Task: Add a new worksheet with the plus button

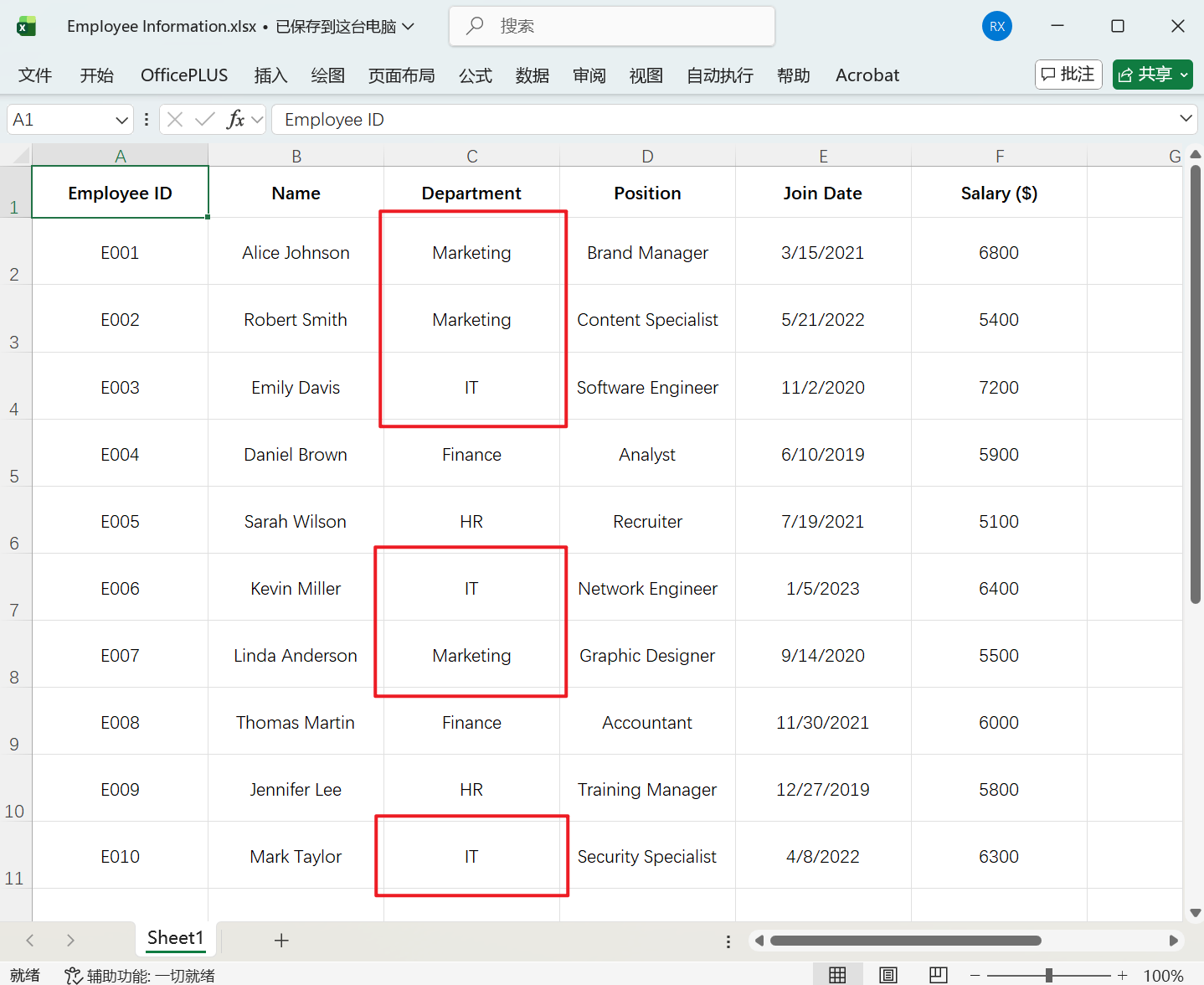Action: click(x=281, y=940)
